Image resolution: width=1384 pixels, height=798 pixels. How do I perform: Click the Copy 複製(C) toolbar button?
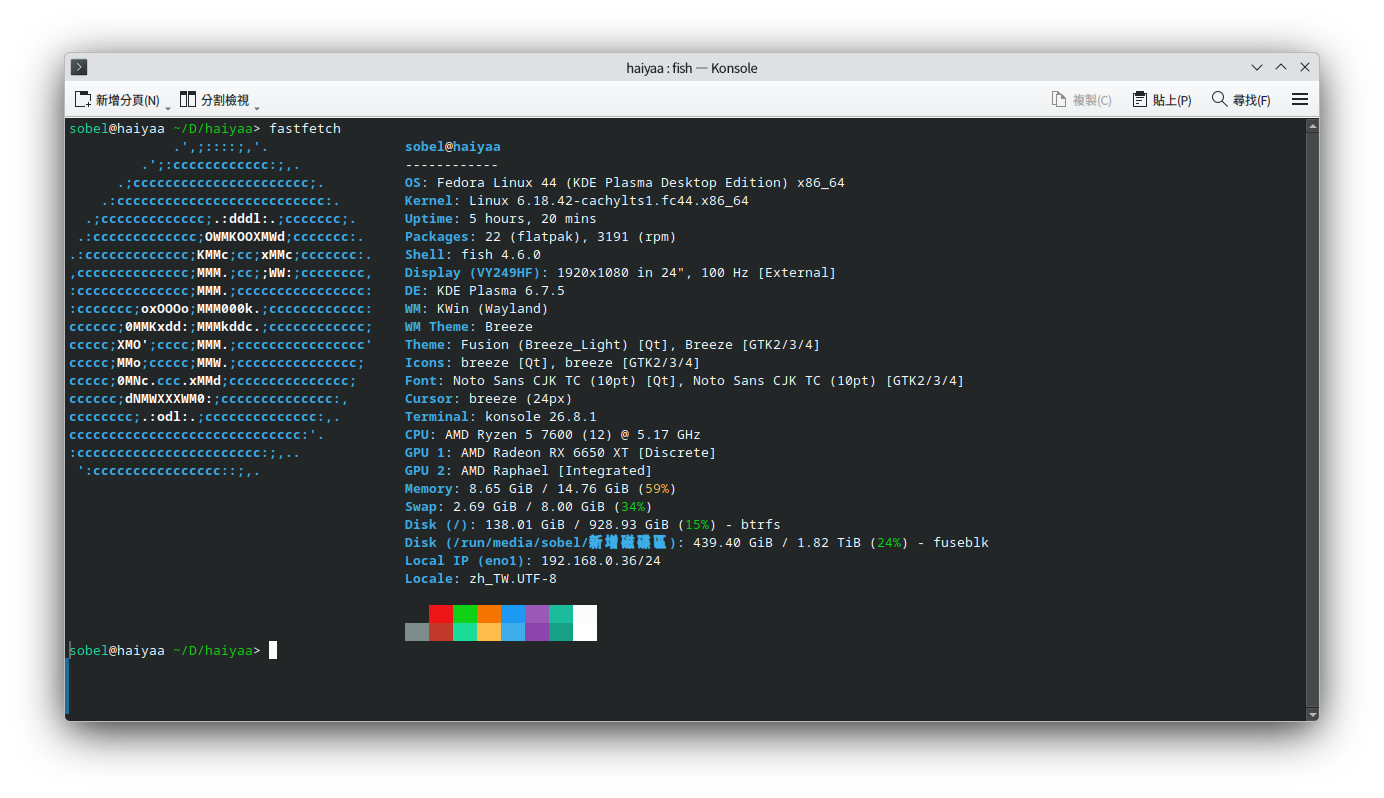pos(1082,100)
